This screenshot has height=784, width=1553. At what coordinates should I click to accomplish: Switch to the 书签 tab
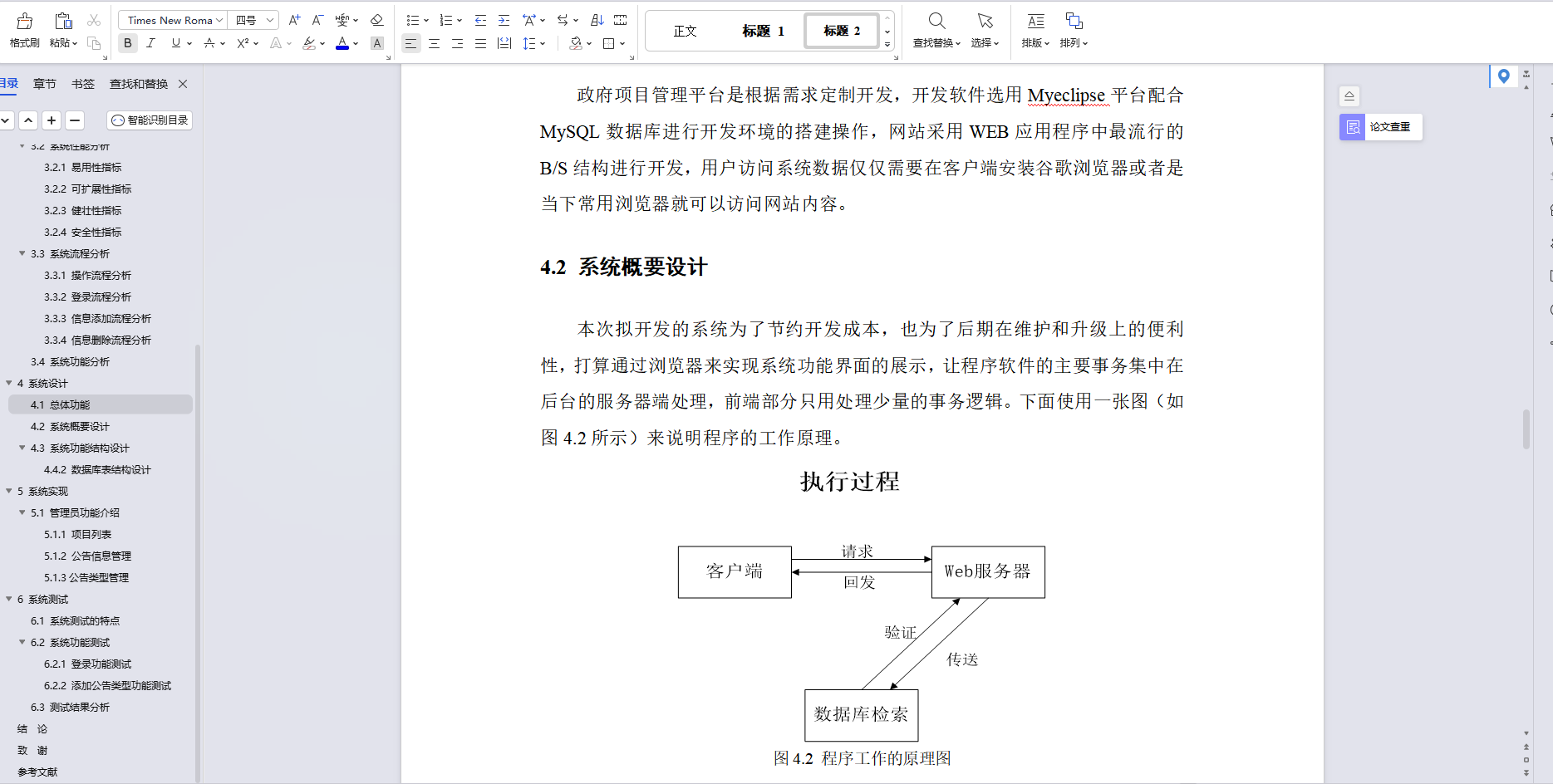81,83
